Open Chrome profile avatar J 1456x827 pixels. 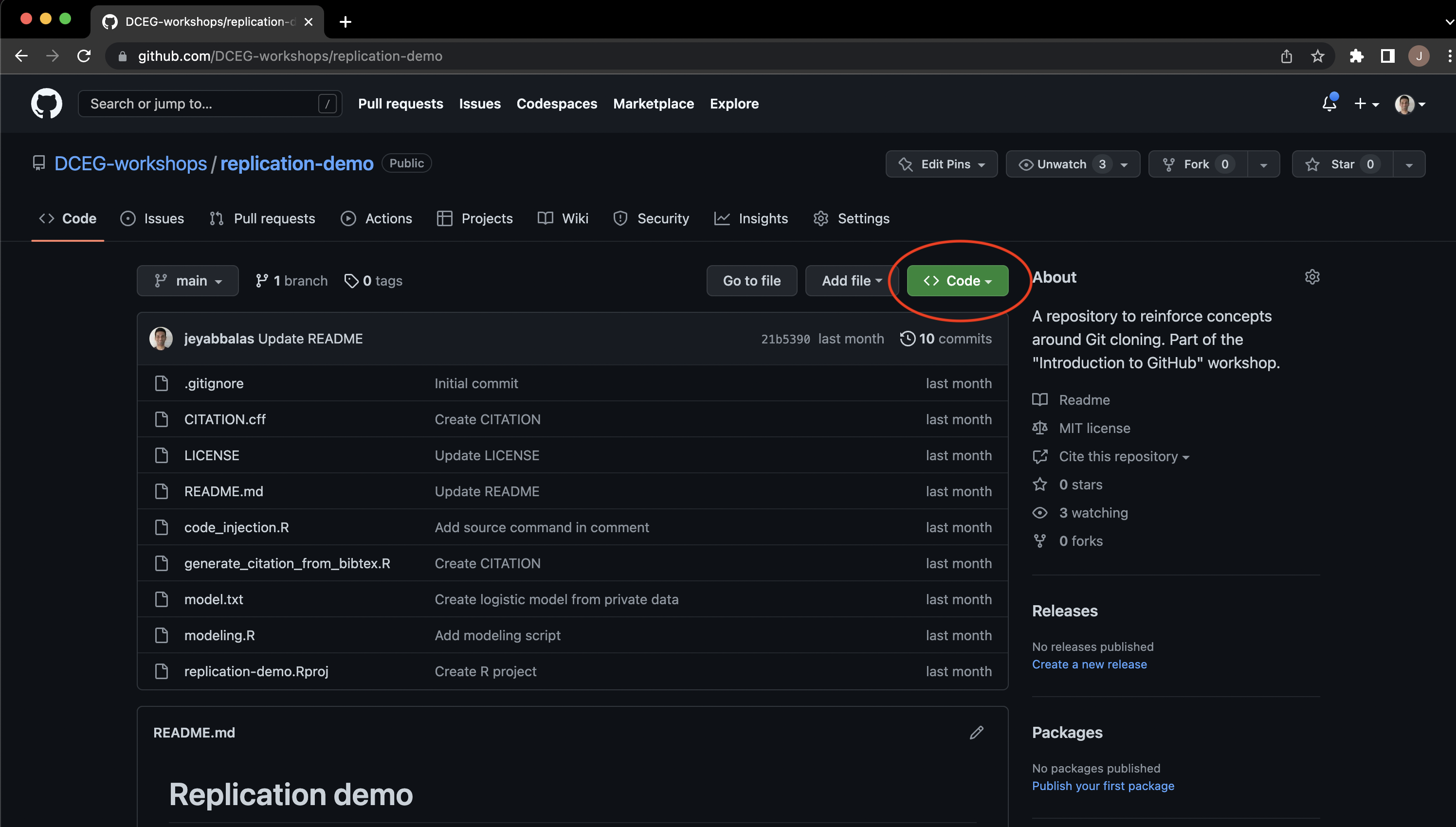point(1419,55)
